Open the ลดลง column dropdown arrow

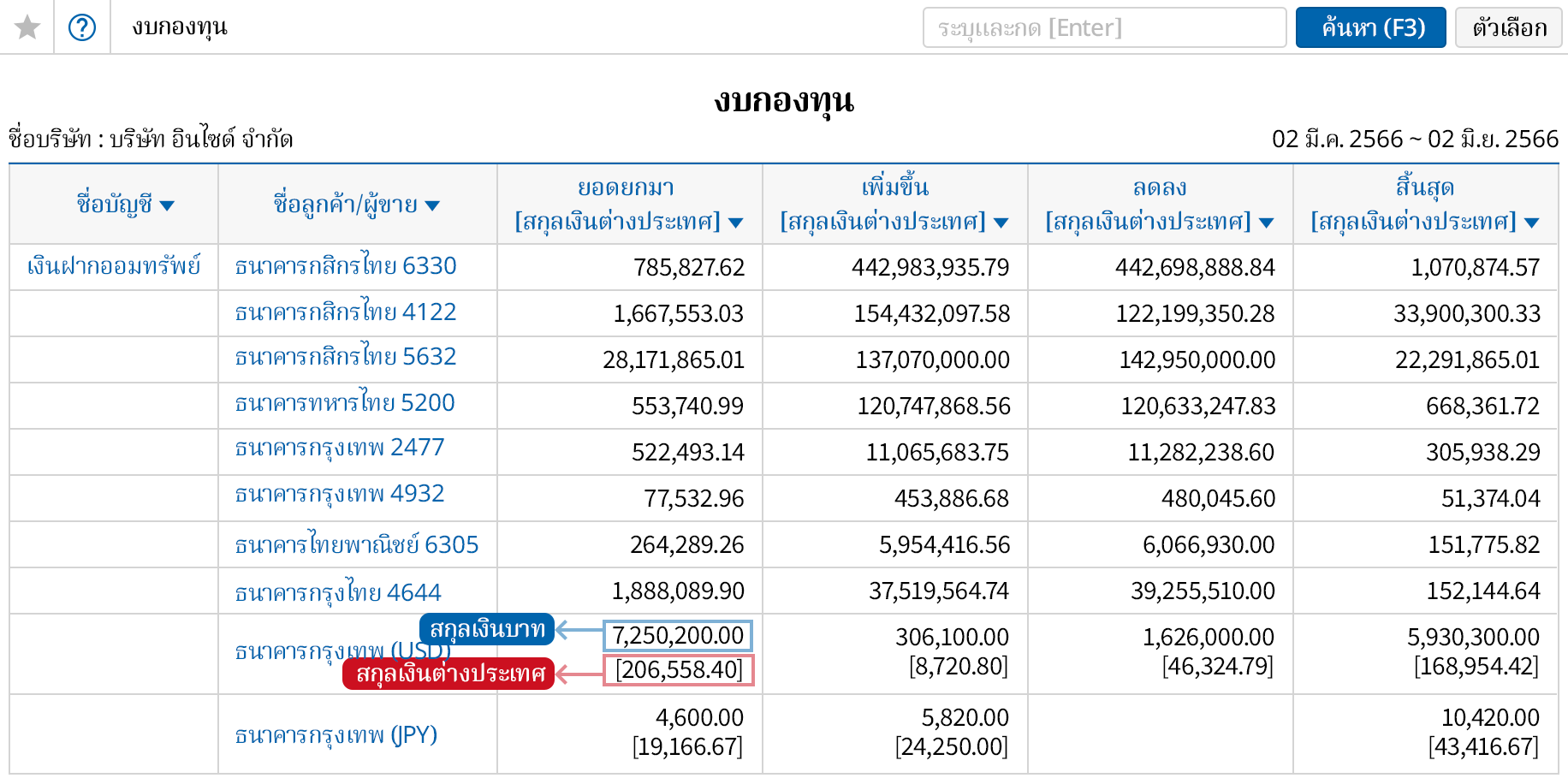pos(1266,223)
